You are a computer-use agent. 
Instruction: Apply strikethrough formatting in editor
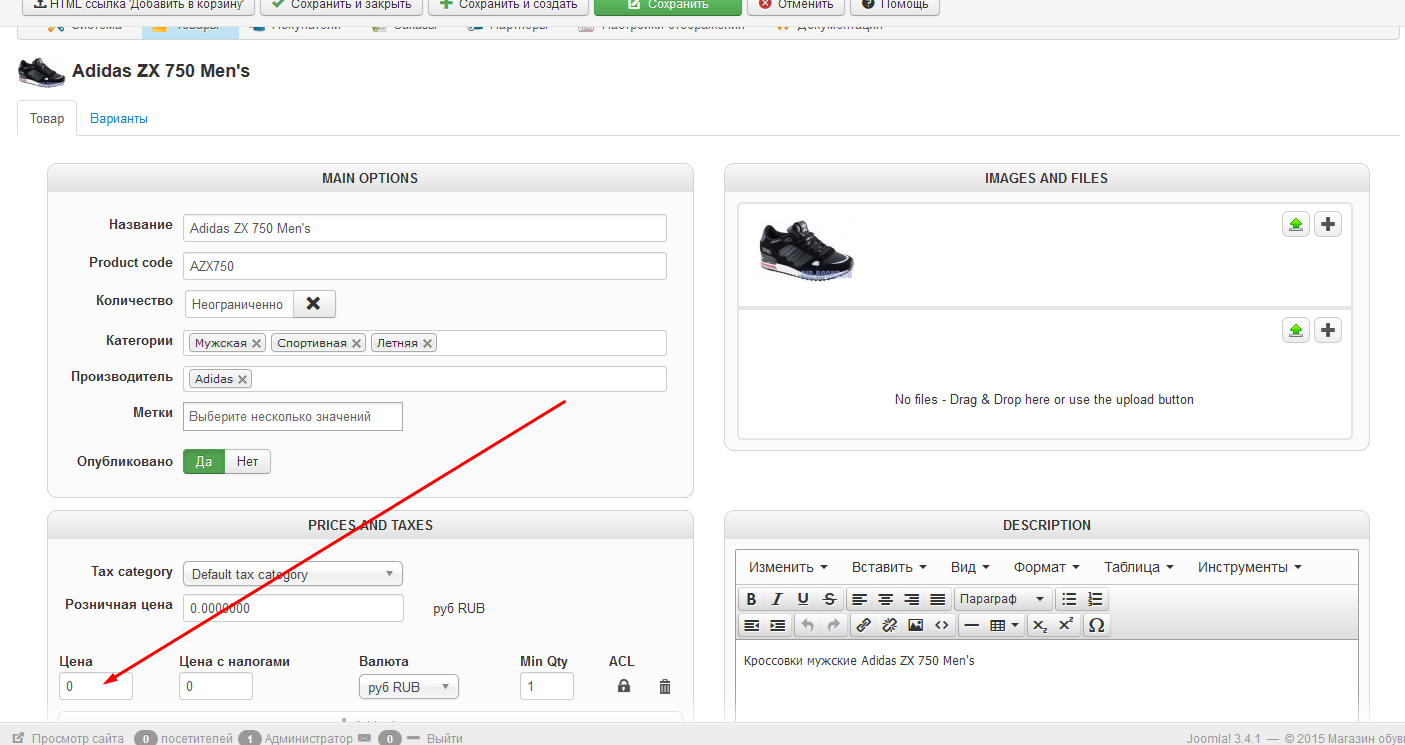point(829,599)
